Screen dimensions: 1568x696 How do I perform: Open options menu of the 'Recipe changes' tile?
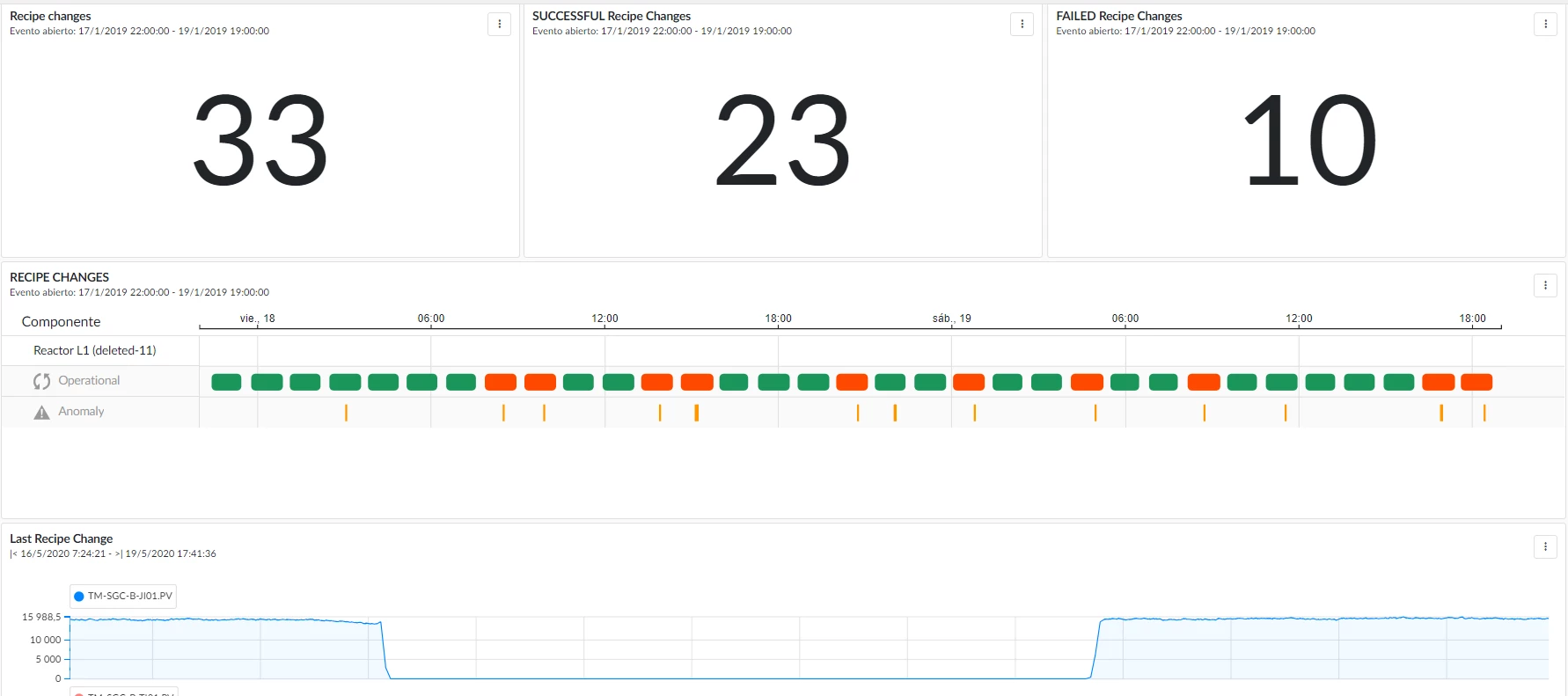pyautogui.click(x=499, y=25)
